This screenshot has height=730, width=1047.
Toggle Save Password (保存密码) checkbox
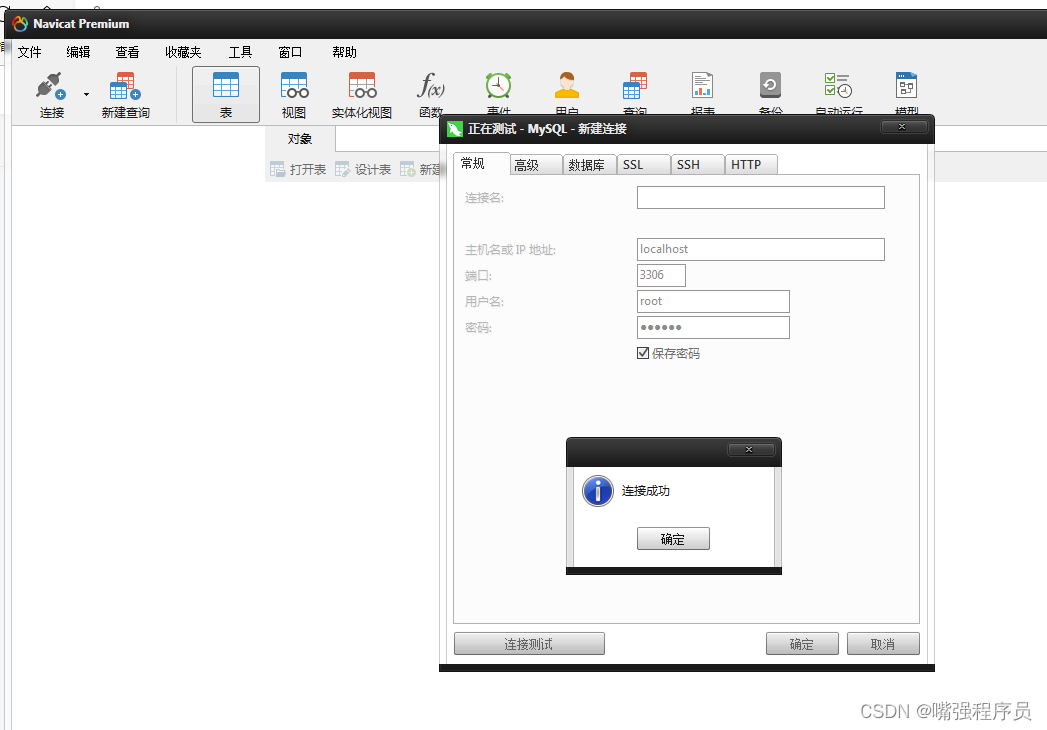tap(643, 353)
